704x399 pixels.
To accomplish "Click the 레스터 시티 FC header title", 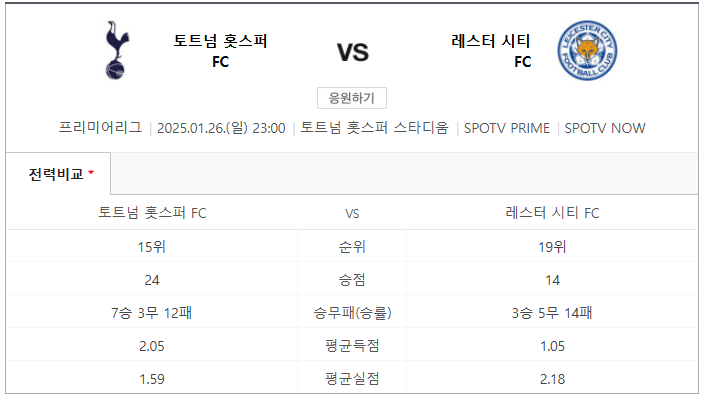I will (x=491, y=50).
